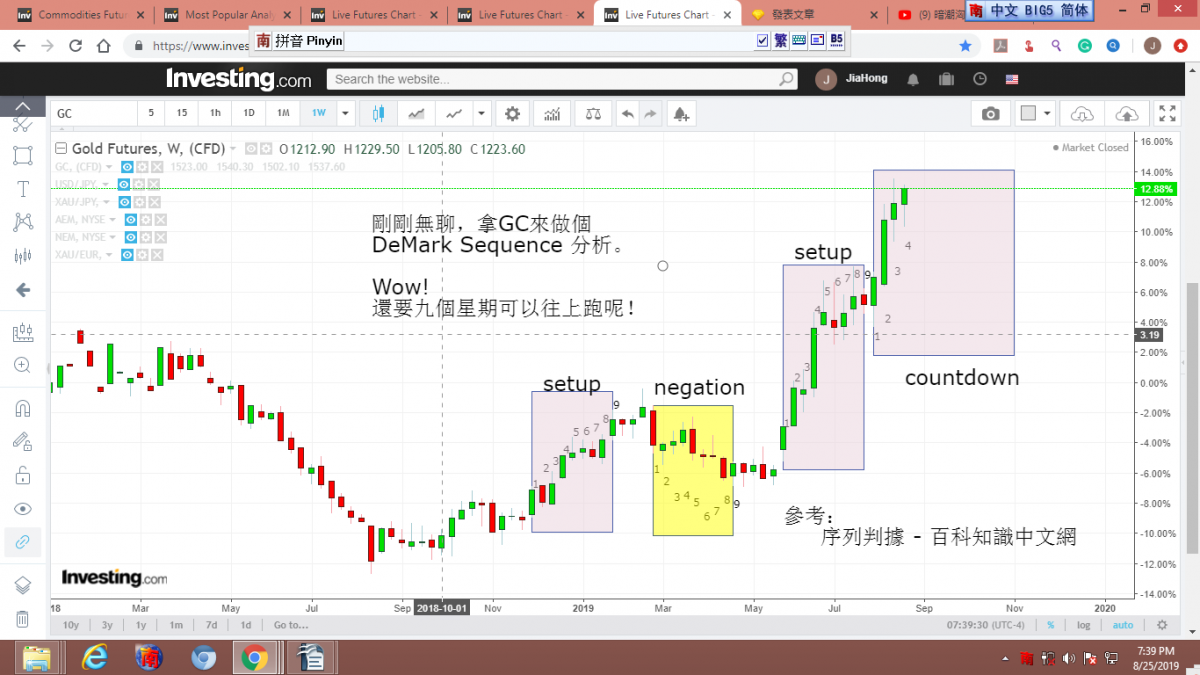The width and height of the screenshot is (1200, 675).
Task: Select the pattern drawing tool
Action: pos(22,222)
